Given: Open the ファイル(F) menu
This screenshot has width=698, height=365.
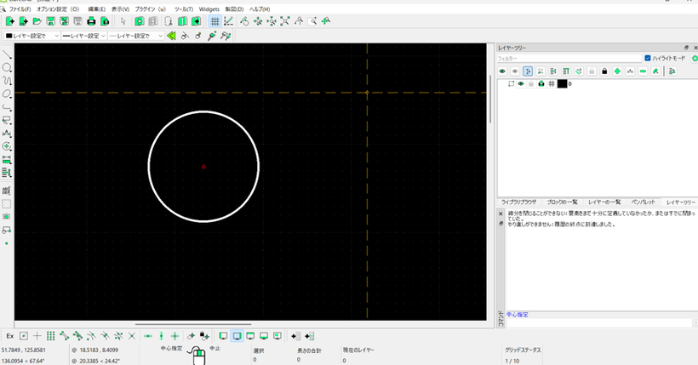Looking at the screenshot, I should click(20, 9).
